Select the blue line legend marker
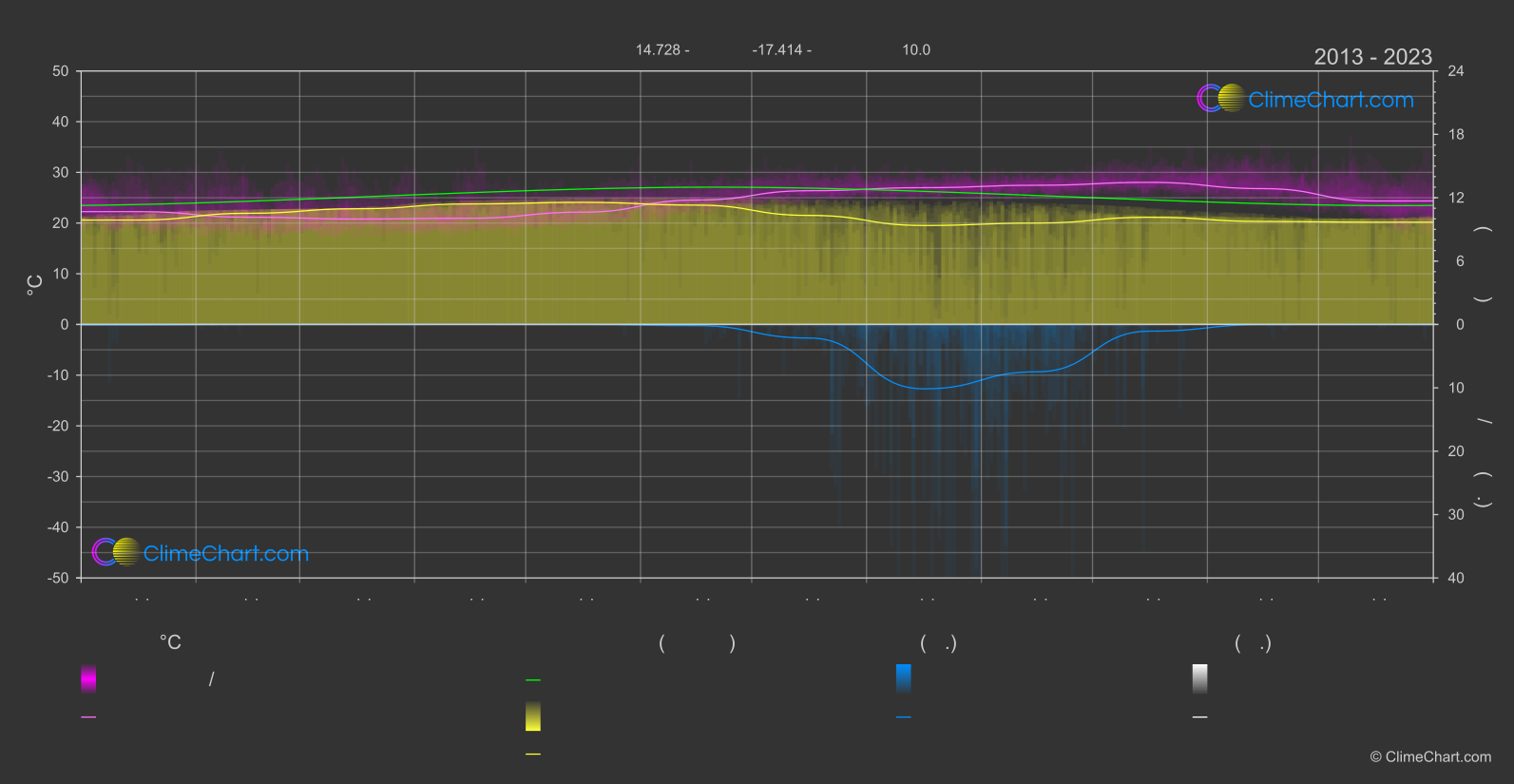The width and height of the screenshot is (1514, 784). 904,717
